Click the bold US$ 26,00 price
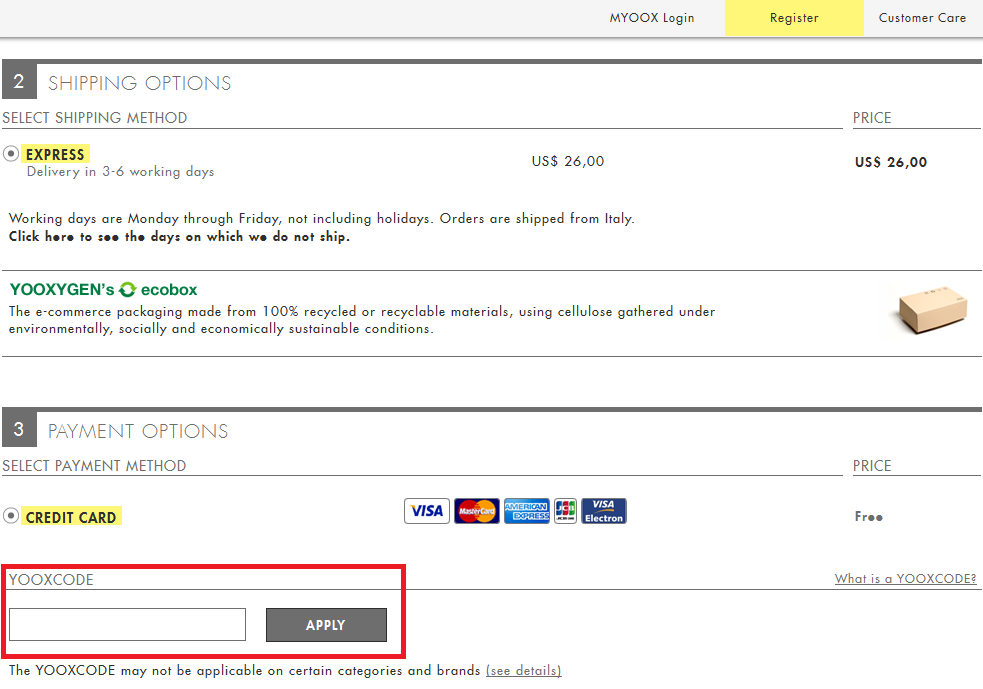 click(x=891, y=162)
